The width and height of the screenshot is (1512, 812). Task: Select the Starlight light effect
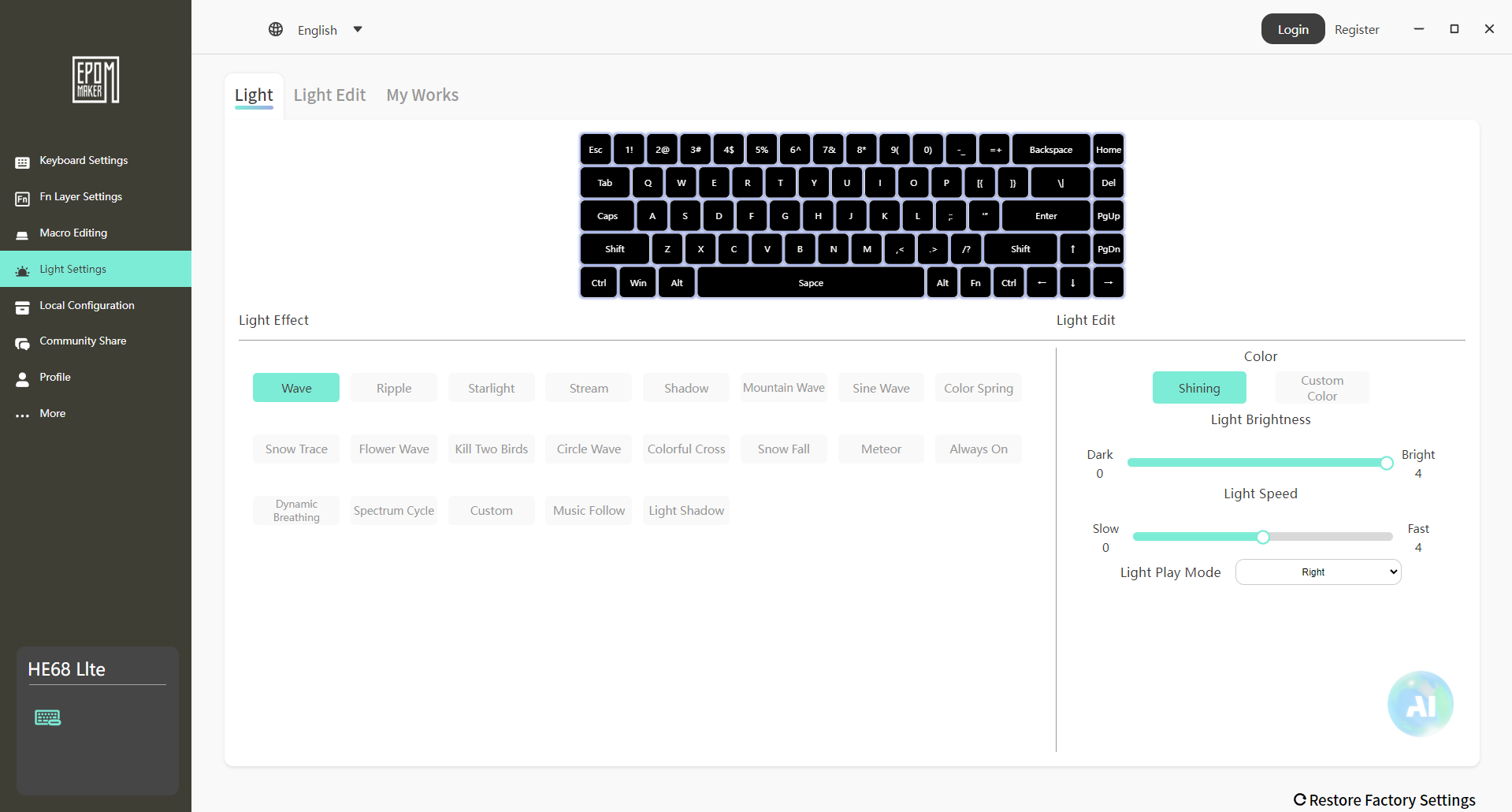pyautogui.click(x=492, y=388)
